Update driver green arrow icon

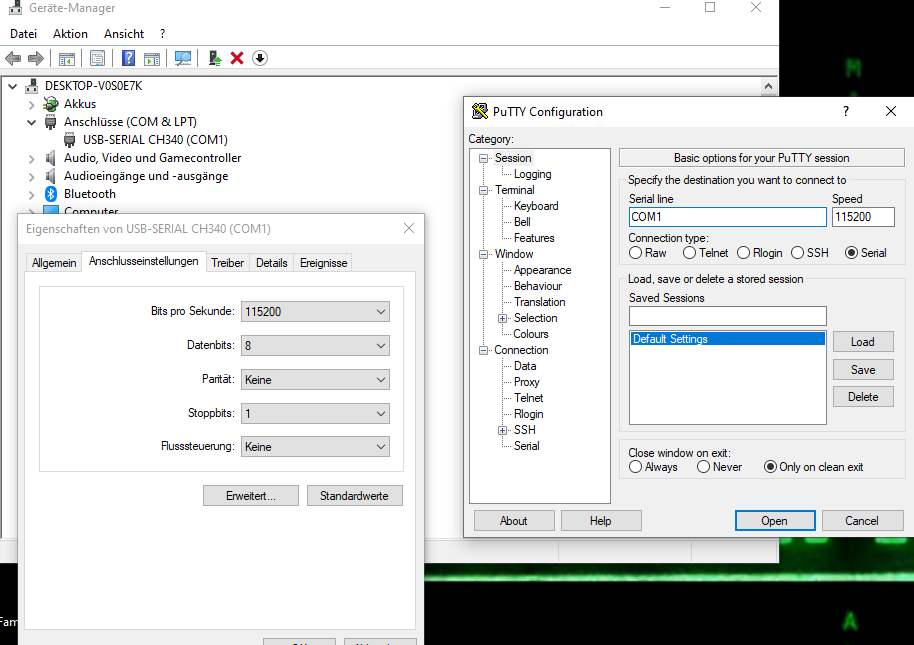(x=215, y=58)
